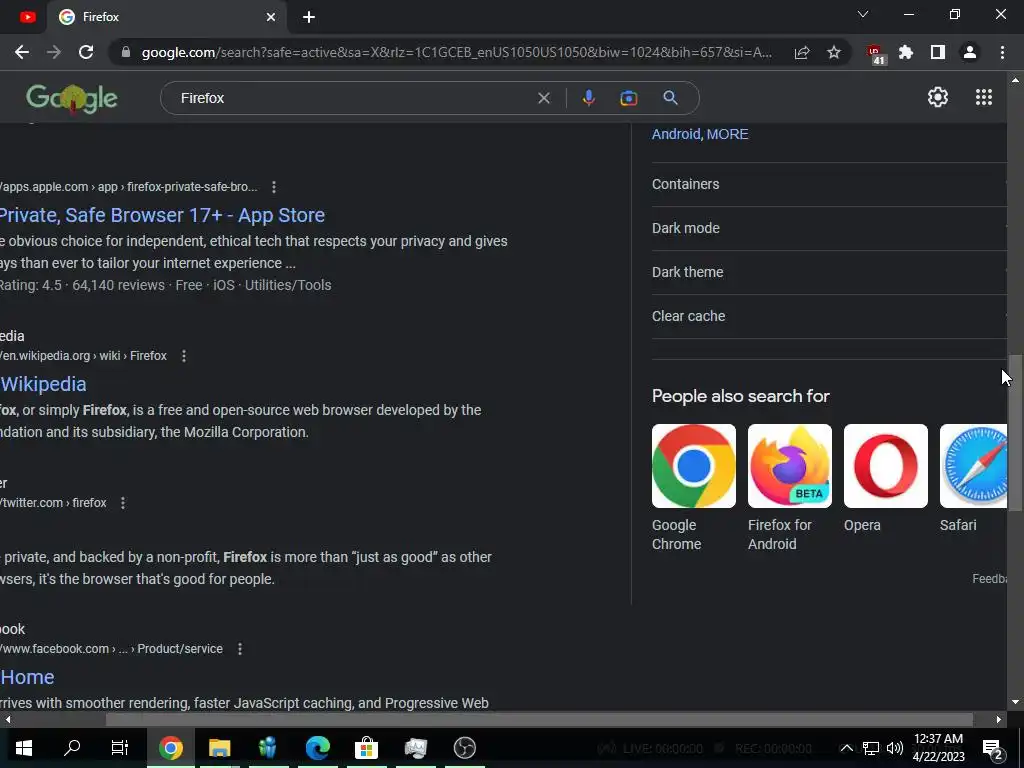
Task: Open Task View on the taskbar
Action: pyautogui.click(x=120, y=748)
